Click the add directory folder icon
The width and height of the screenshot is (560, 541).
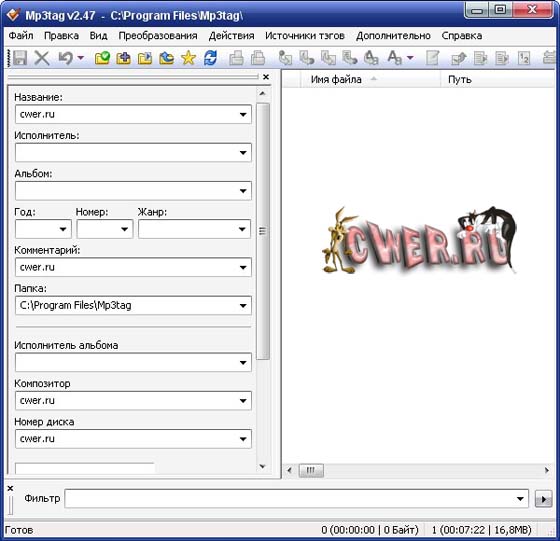(124, 58)
